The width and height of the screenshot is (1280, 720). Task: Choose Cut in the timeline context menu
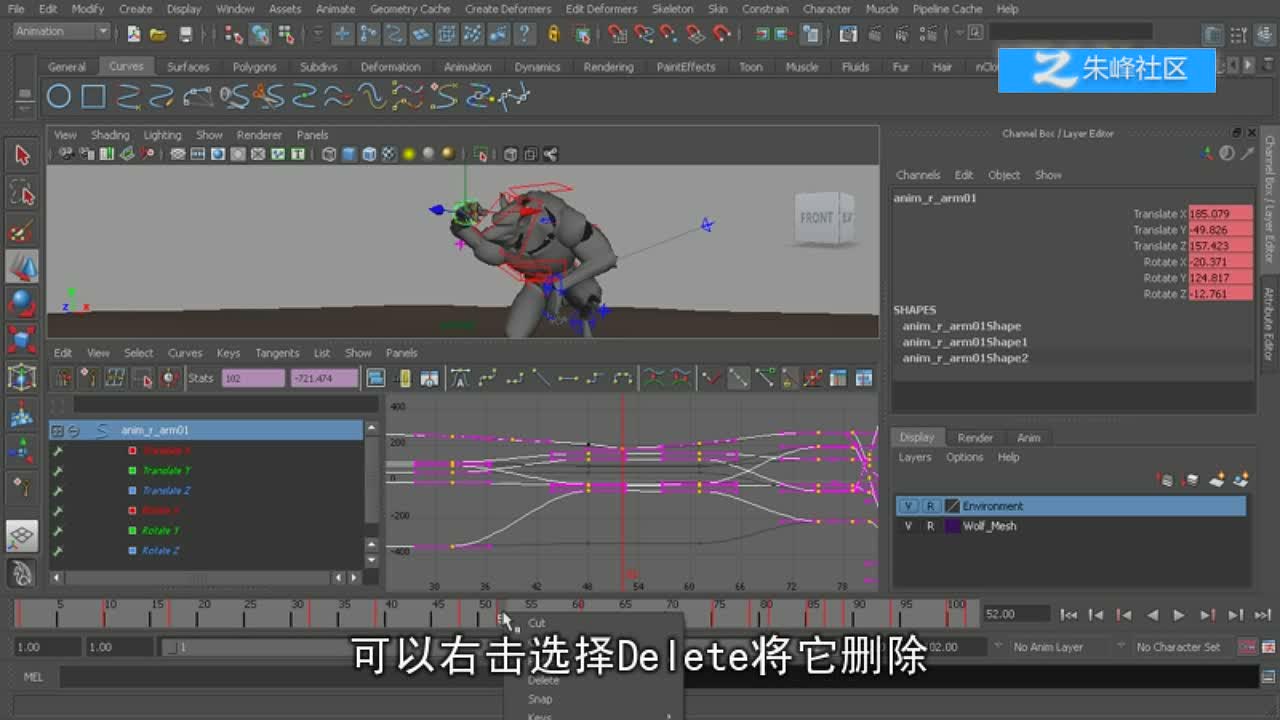537,623
